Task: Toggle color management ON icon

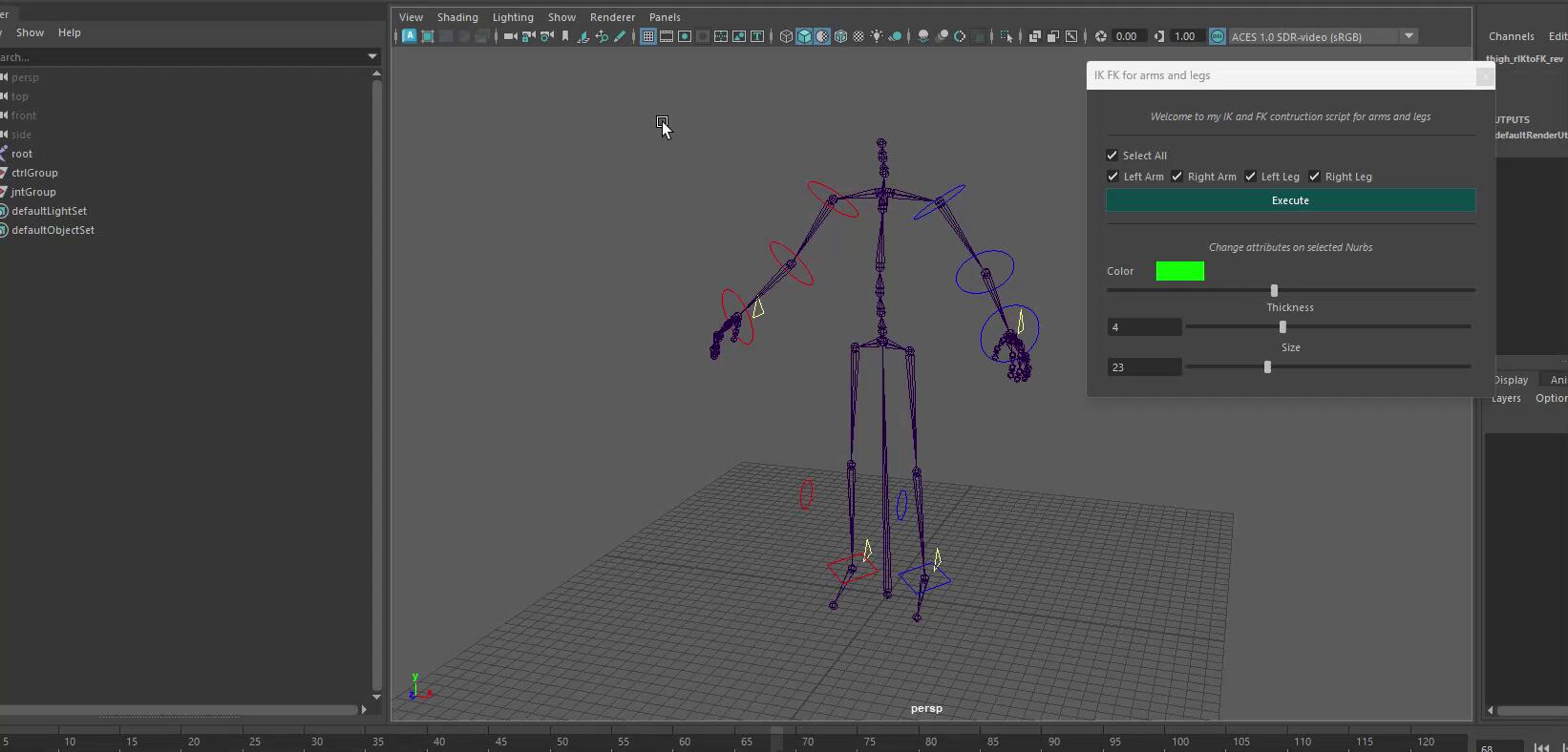Action: tap(1218, 36)
